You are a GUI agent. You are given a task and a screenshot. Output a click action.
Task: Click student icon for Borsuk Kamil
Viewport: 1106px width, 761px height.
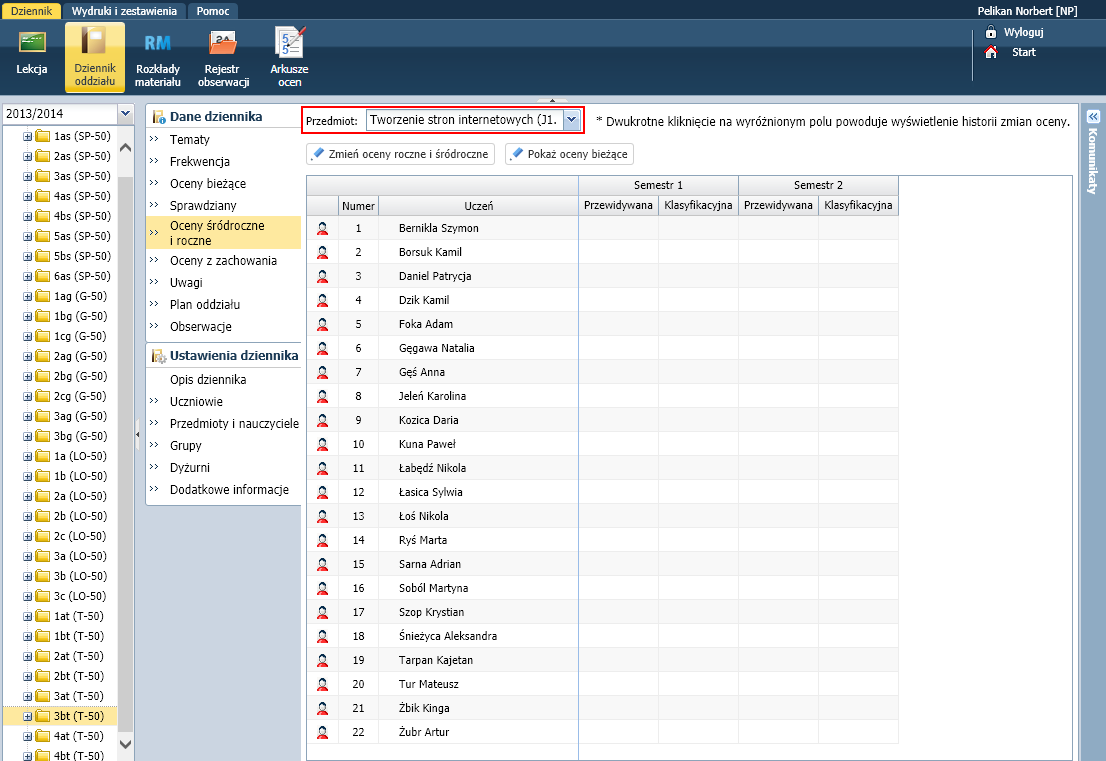(x=322, y=252)
